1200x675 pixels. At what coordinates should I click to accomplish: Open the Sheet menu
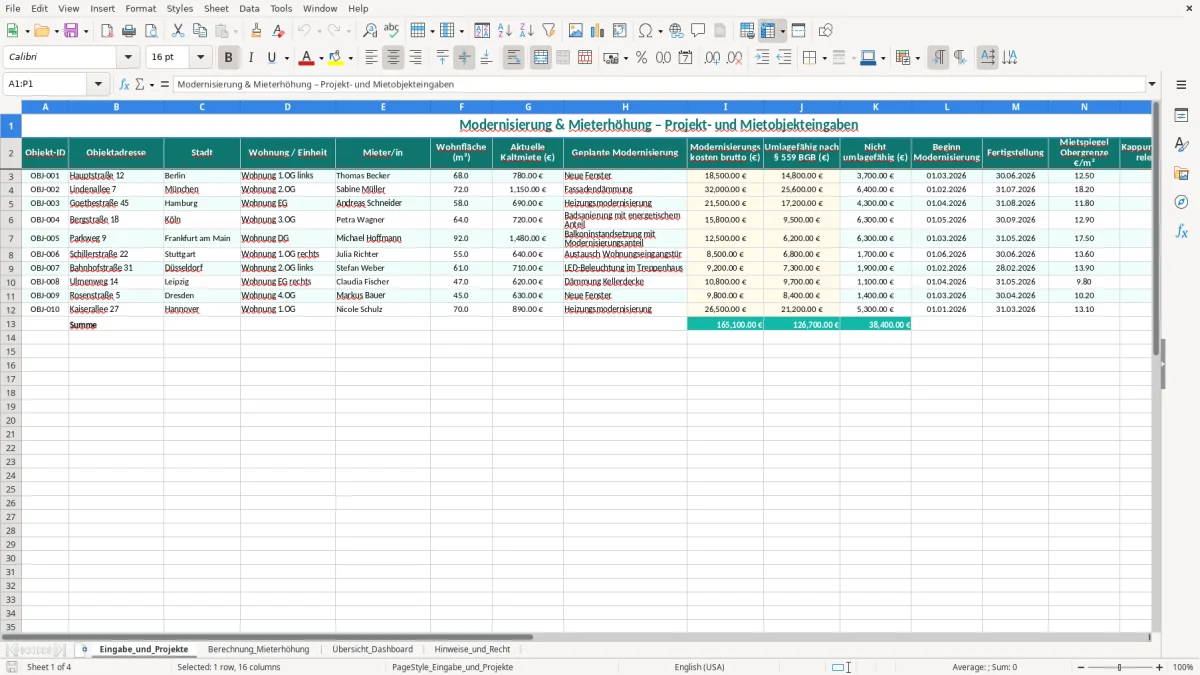(x=216, y=8)
